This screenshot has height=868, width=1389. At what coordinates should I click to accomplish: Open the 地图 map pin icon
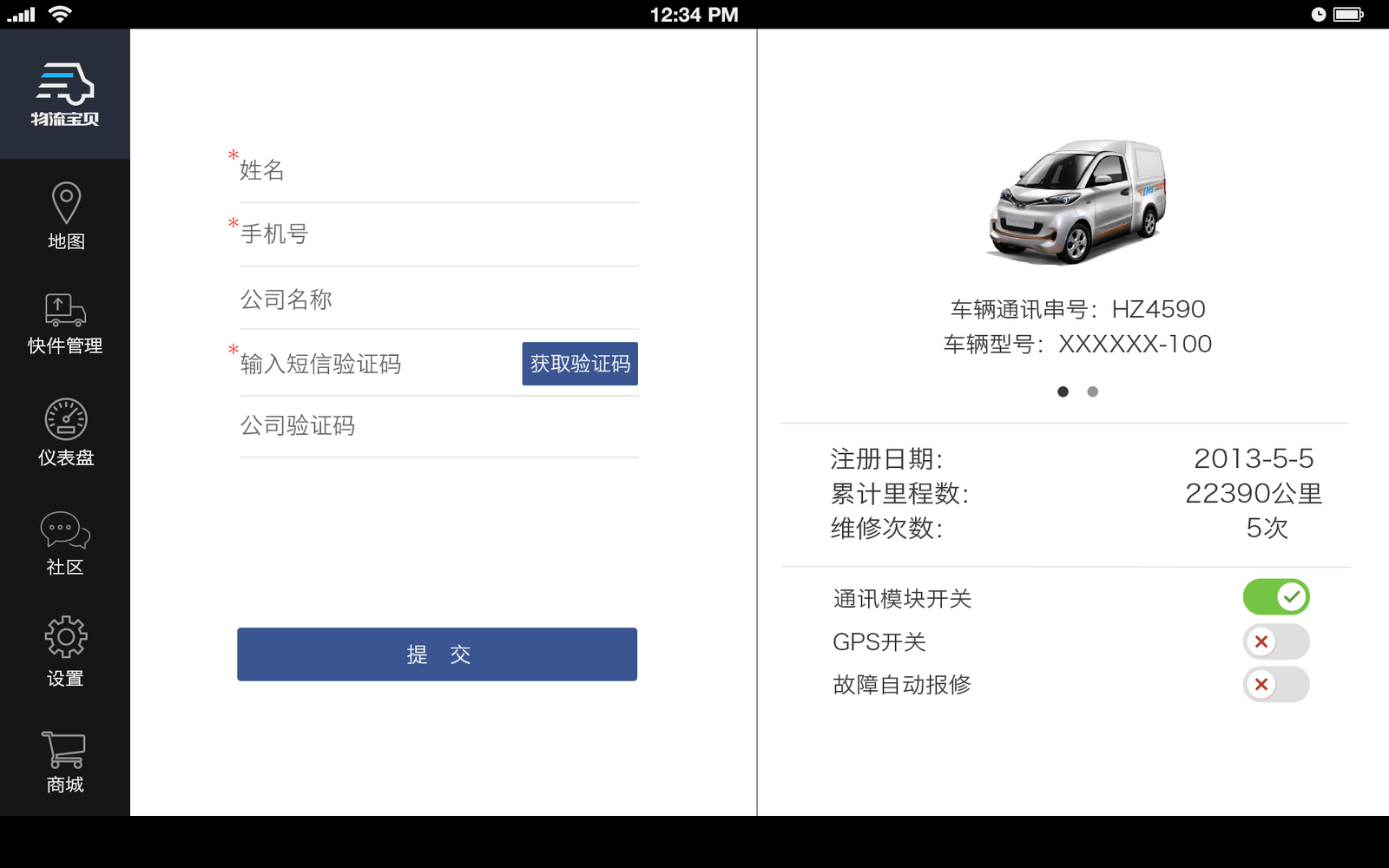(x=66, y=204)
